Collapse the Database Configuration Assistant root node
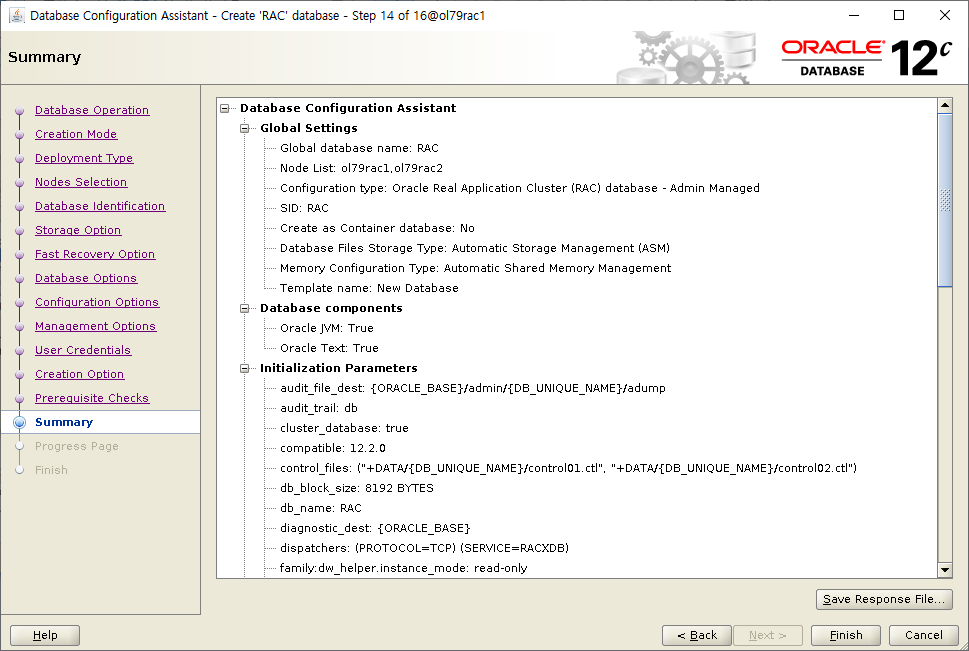 (x=225, y=108)
